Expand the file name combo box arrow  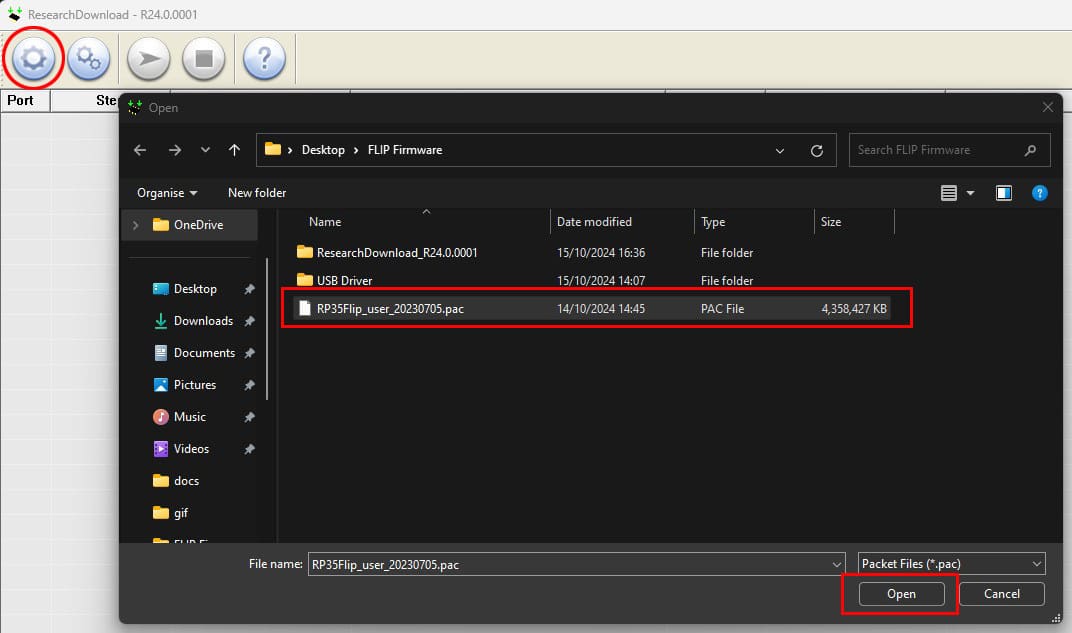click(x=838, y=563)
